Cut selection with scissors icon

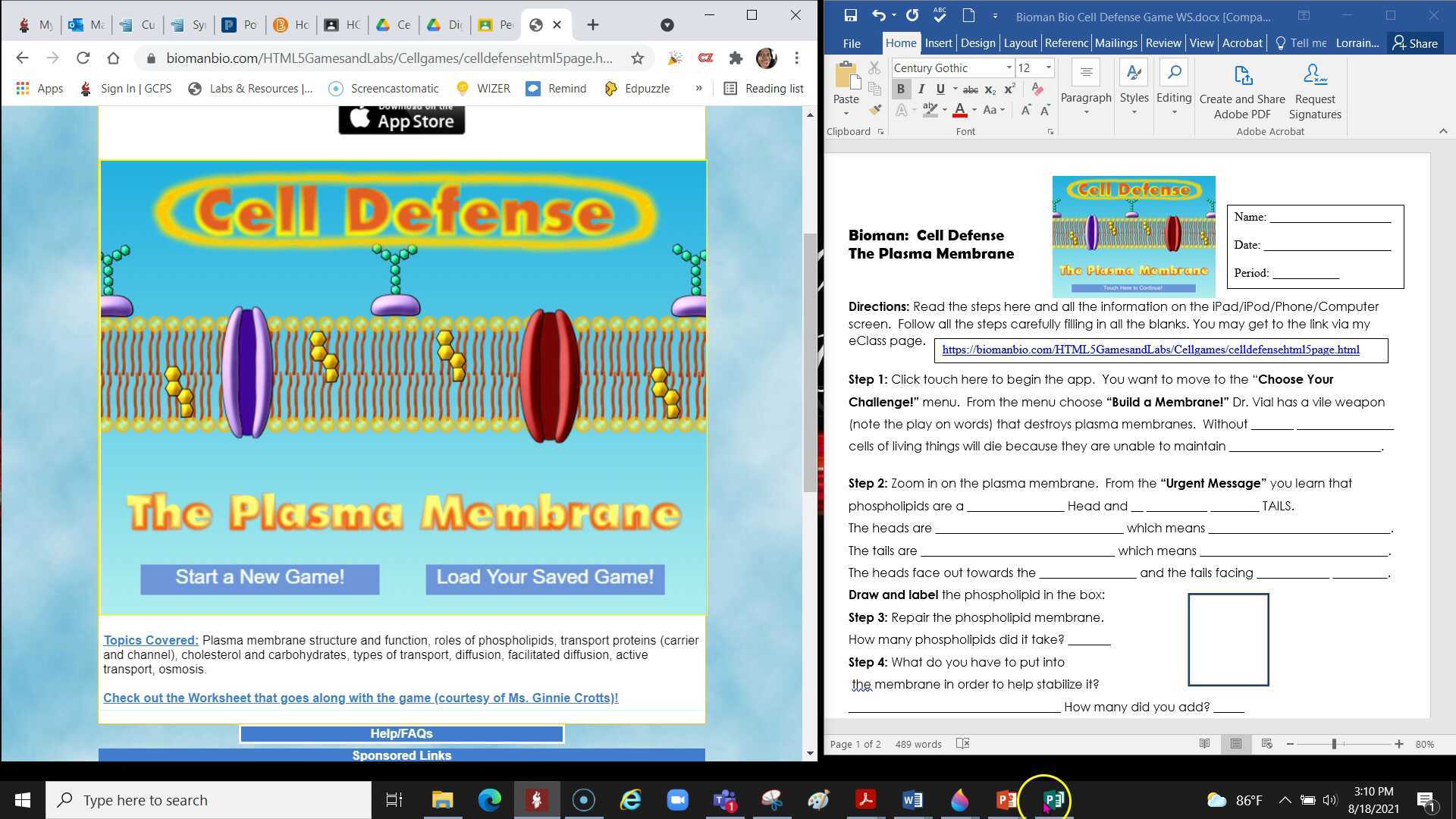tap(874, 67)
